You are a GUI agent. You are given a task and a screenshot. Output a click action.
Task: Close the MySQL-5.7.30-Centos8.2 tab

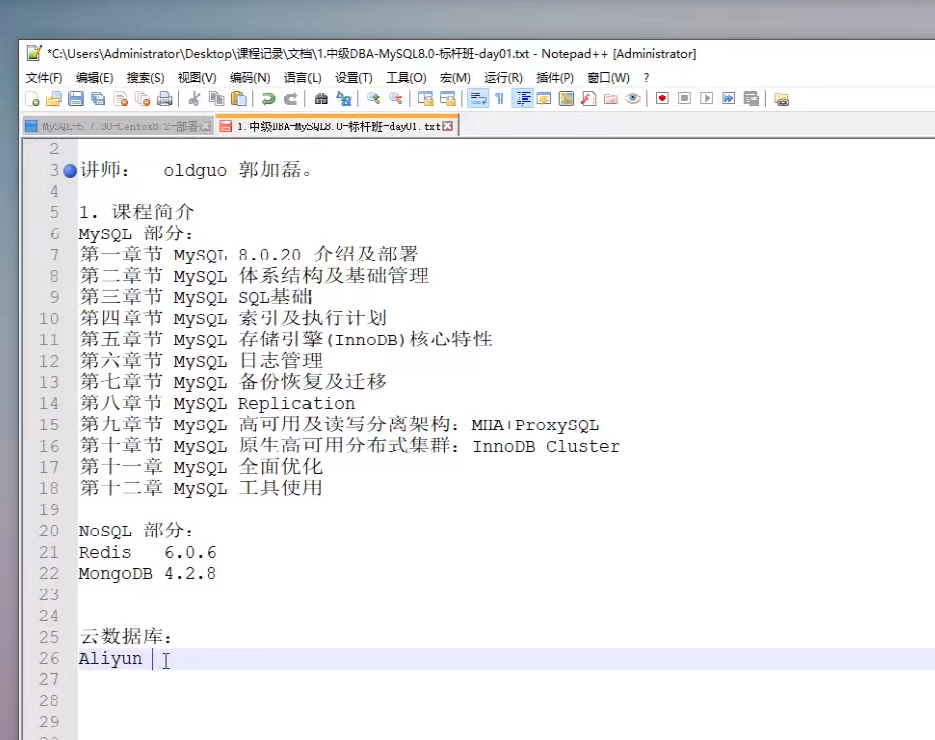(205, 126)
